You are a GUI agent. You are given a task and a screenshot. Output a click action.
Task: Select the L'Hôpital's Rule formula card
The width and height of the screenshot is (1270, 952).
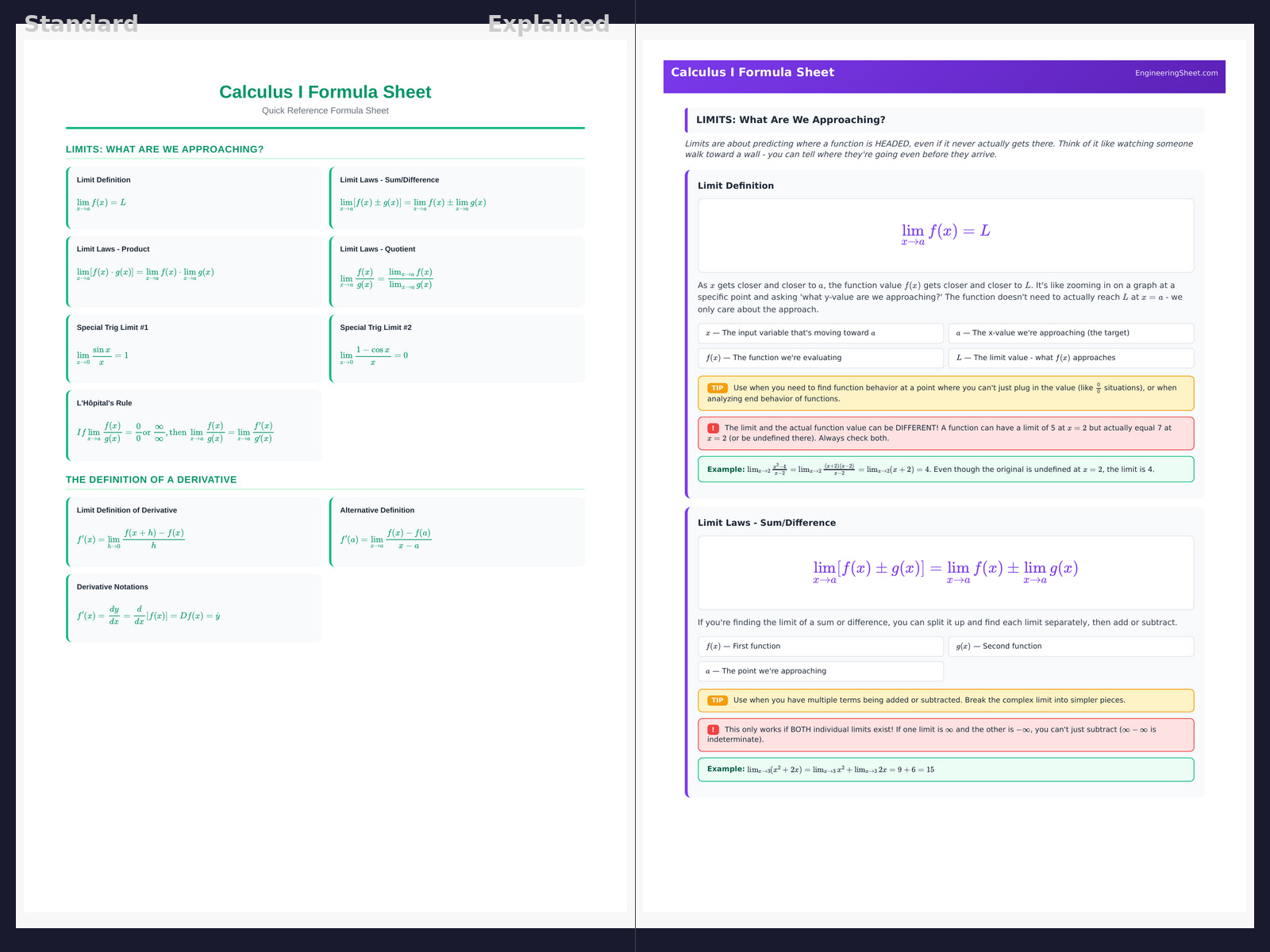coord(194,425)
